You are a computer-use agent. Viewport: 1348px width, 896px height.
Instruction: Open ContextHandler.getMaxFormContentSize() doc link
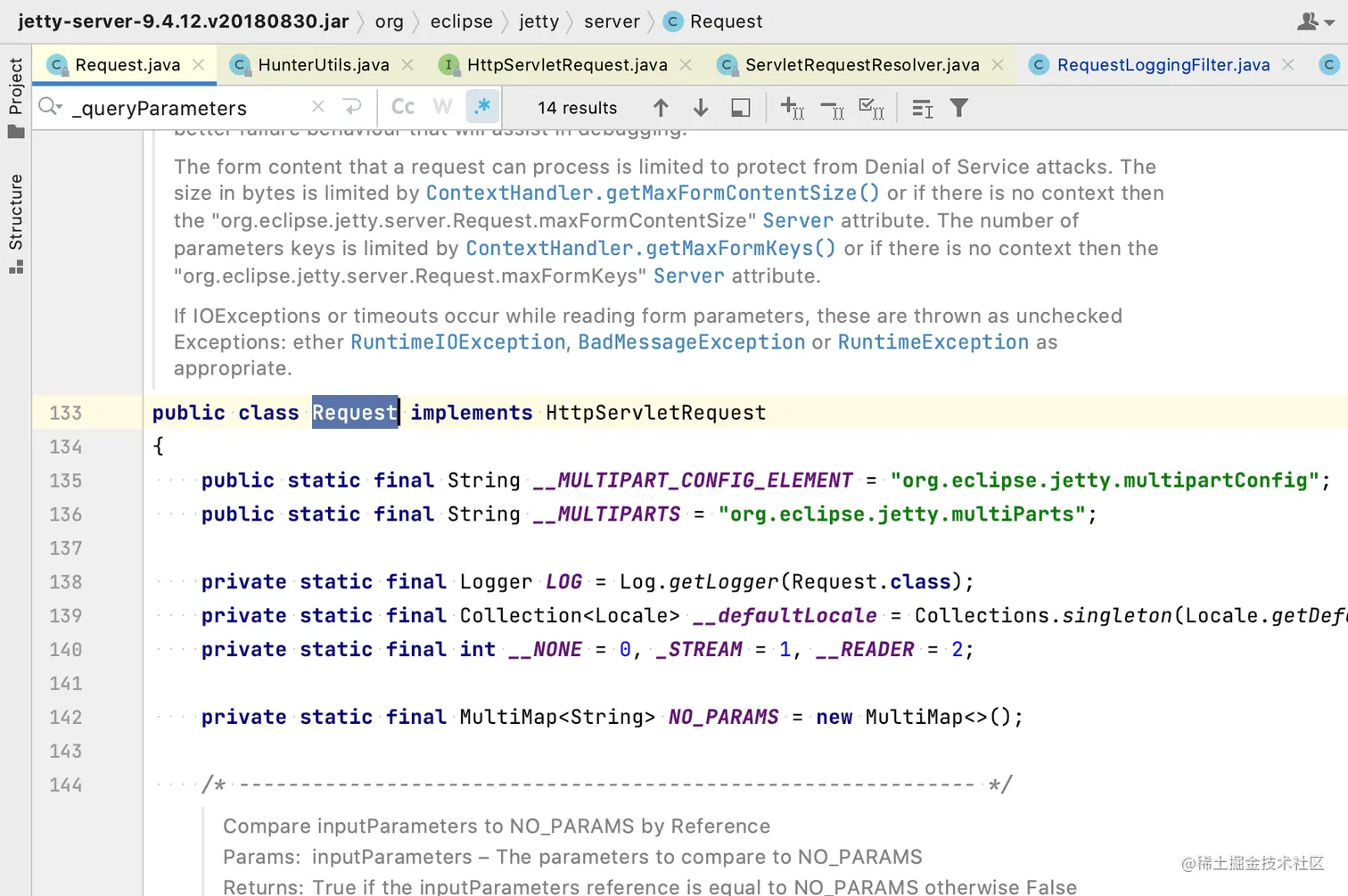(x=653, y=193)
